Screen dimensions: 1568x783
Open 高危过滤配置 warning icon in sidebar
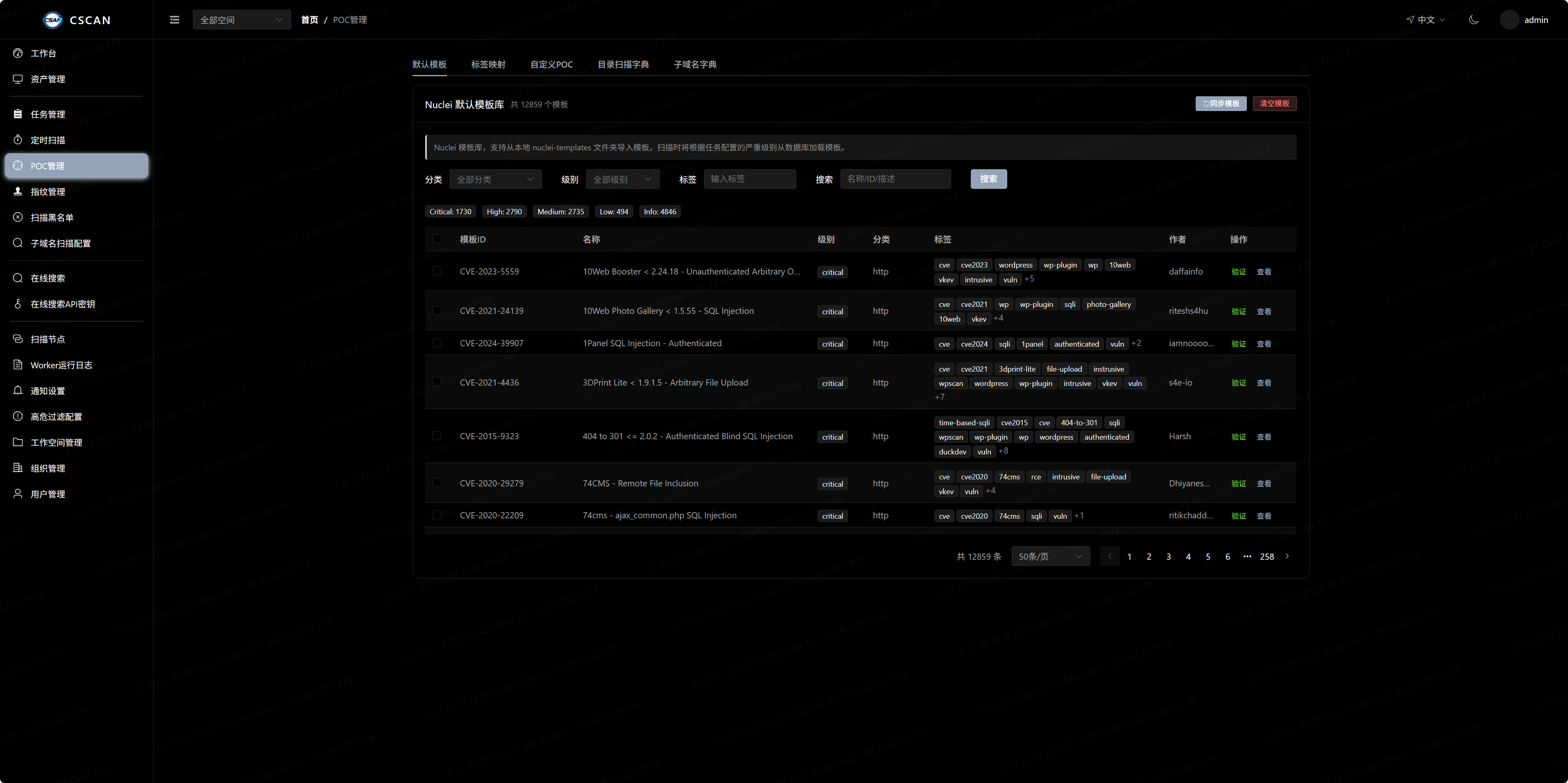(x=18, y=416)
